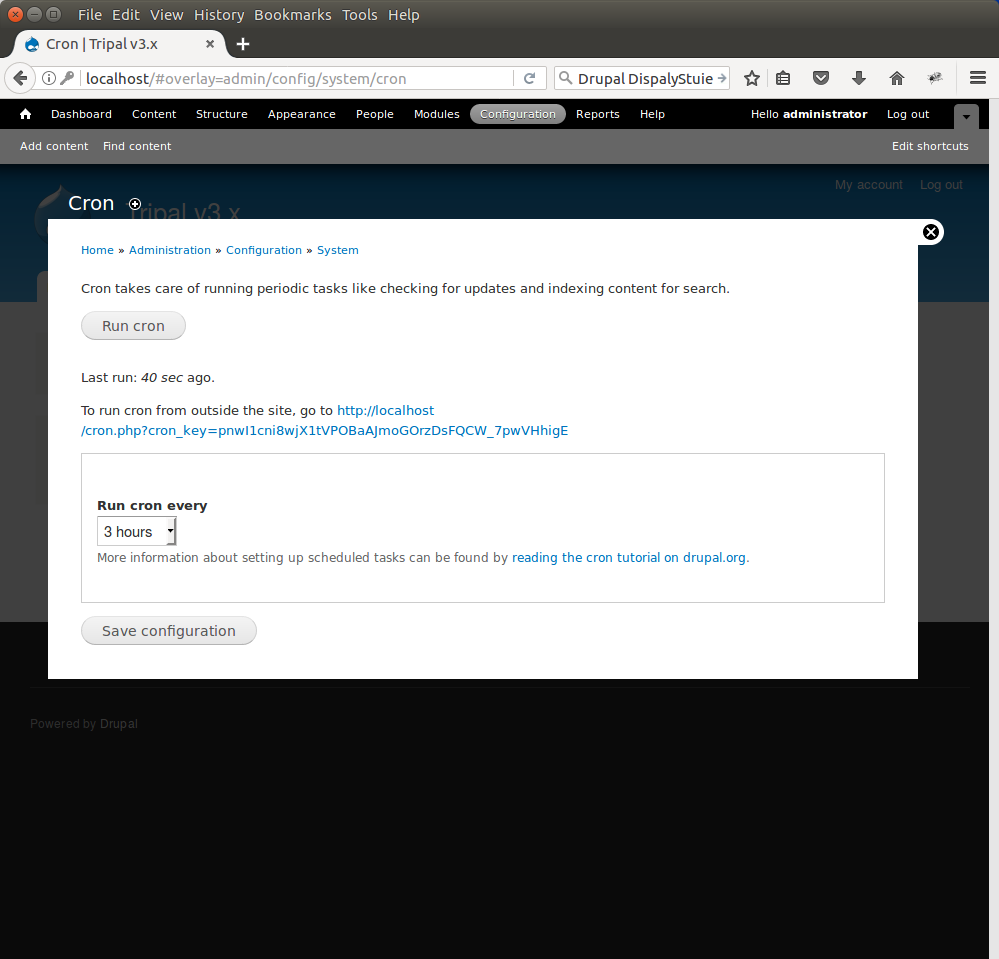The width and height of the screenshot is (999, 959).
Task: Click into the URL address bar
Action: click(300, 78)
